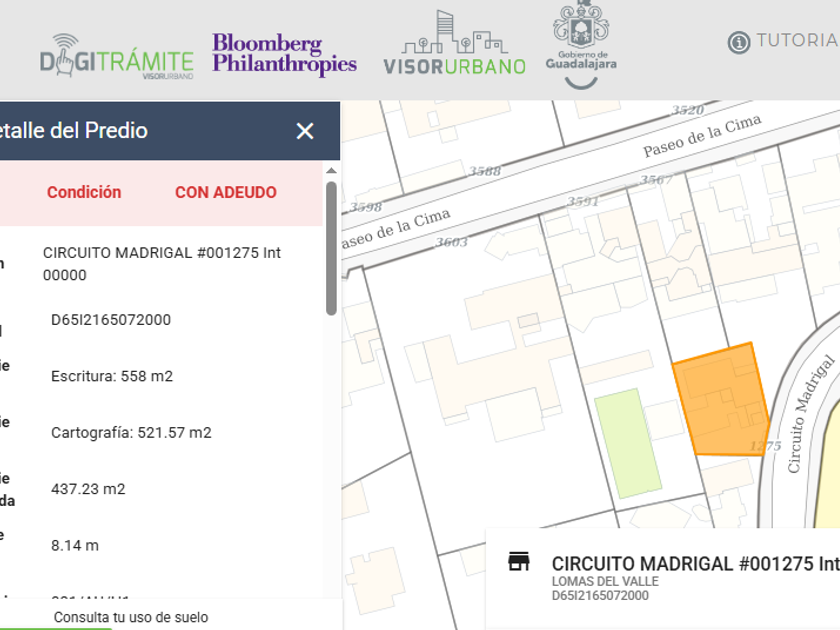The width and height of the screenshot is (840, 630).
Task: Click the upper Paseo de la Cima street label
Action: [702, 136]
